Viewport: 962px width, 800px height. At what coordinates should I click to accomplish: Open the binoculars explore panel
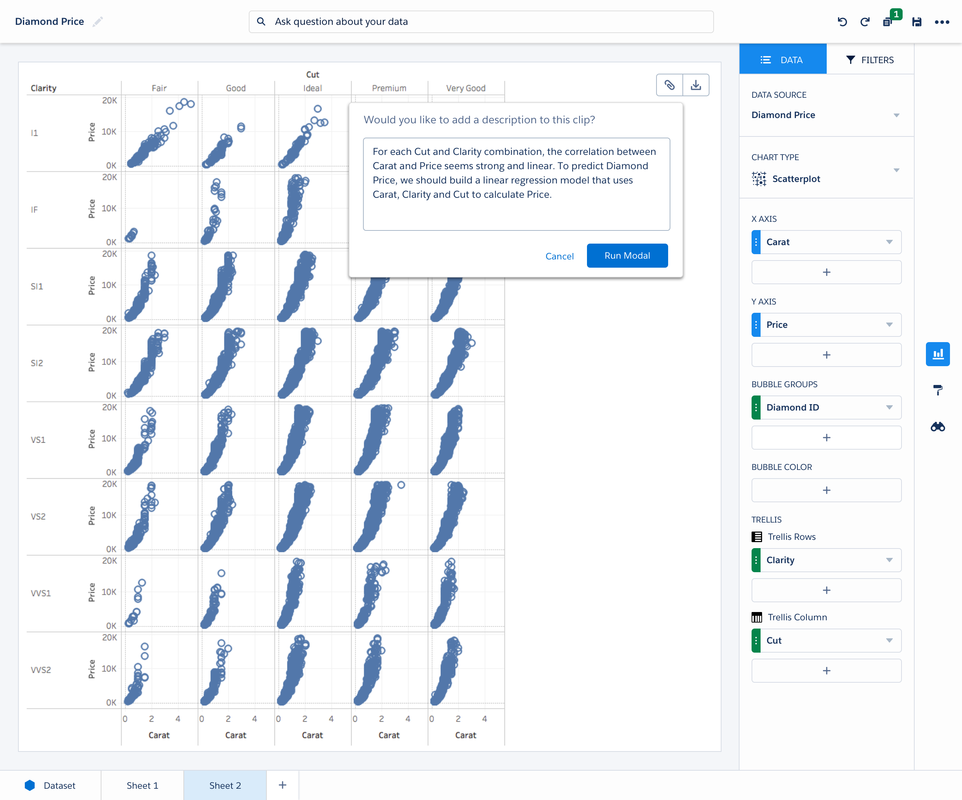(937, 427)
